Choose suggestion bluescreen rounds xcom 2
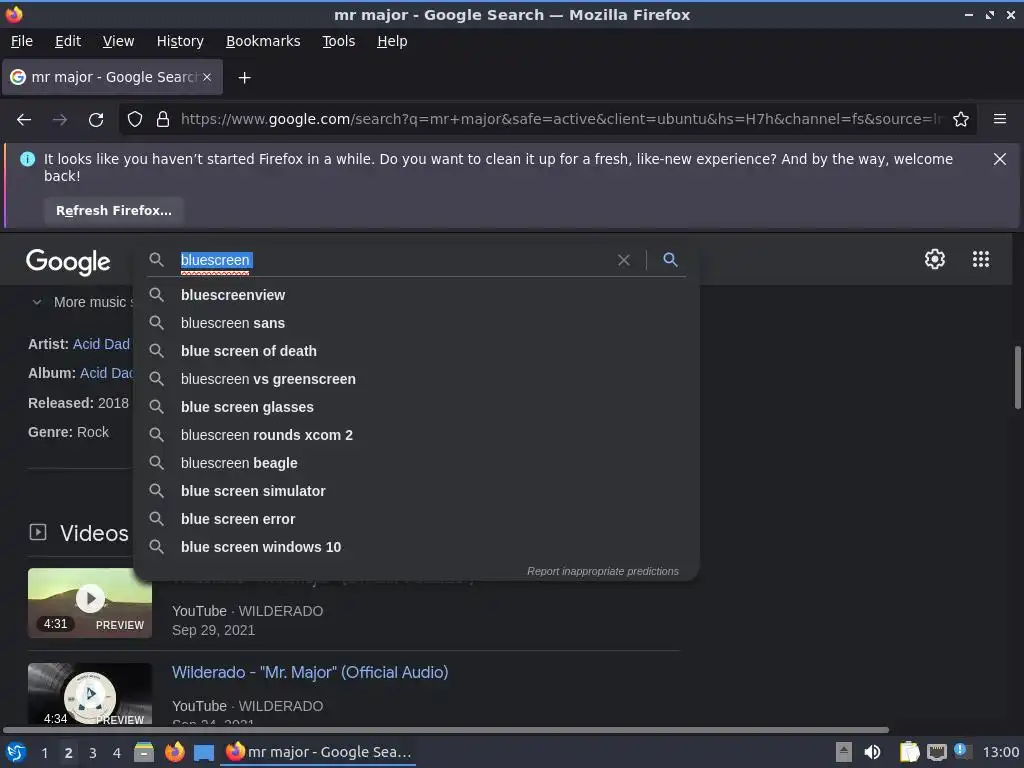Image resolution: width=1024 pixels, height=768 pixels. click(416, 436)
